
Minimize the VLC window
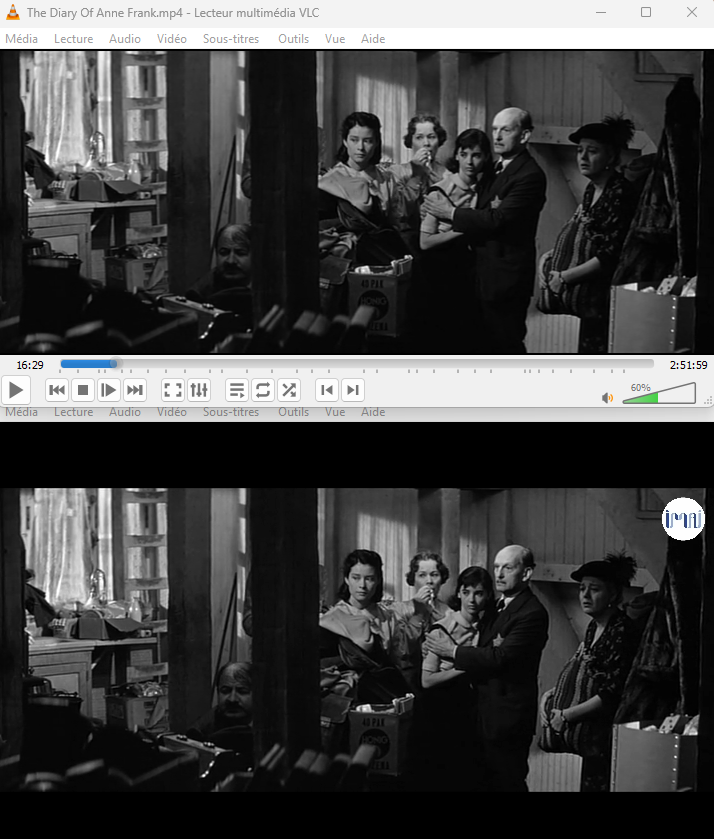pos(601,12)
